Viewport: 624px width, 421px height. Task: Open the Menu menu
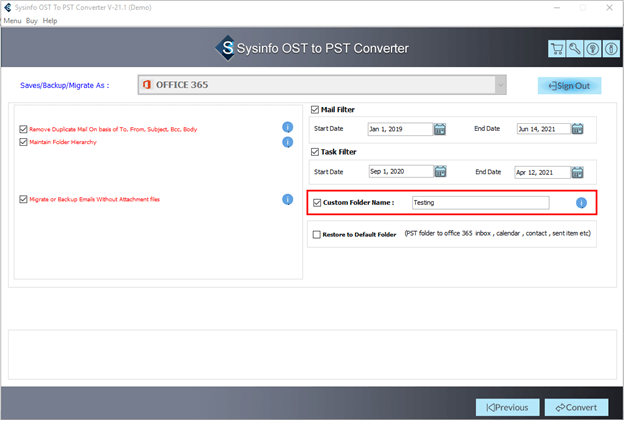point(13,21)
